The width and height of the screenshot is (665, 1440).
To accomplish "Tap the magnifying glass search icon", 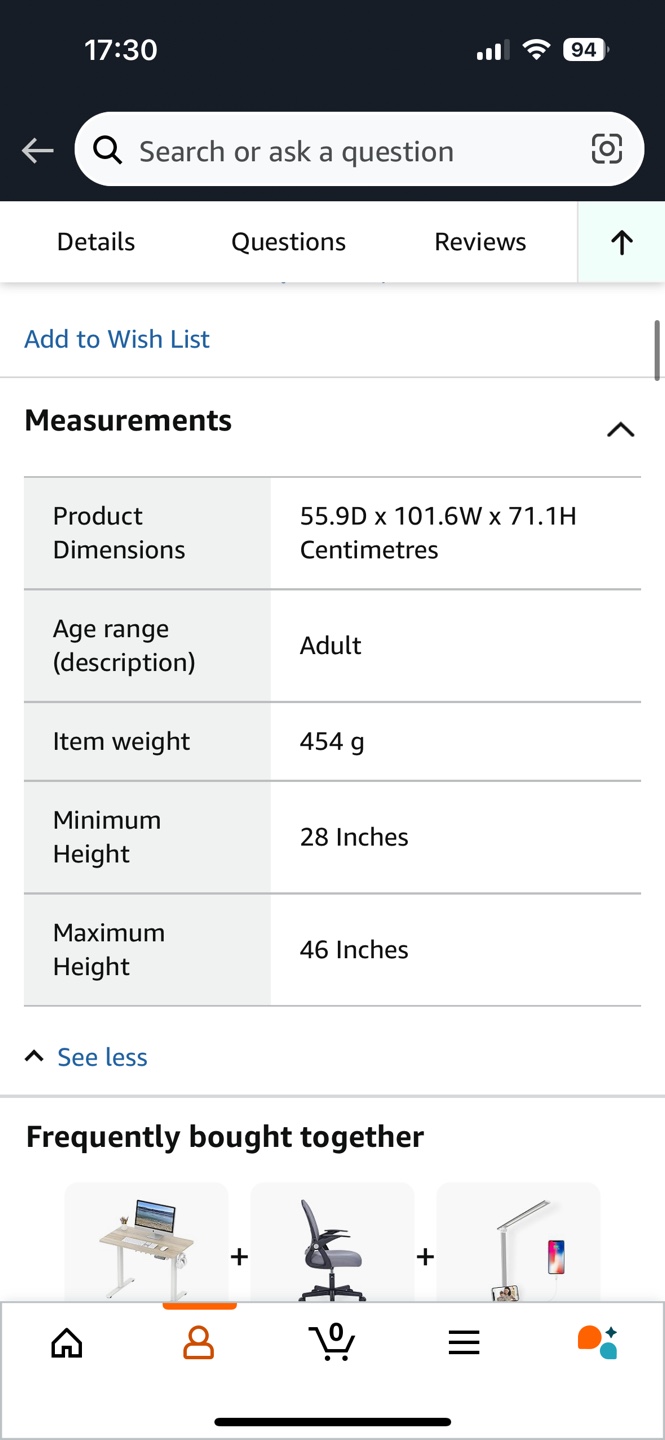I will tap(108, 151).
